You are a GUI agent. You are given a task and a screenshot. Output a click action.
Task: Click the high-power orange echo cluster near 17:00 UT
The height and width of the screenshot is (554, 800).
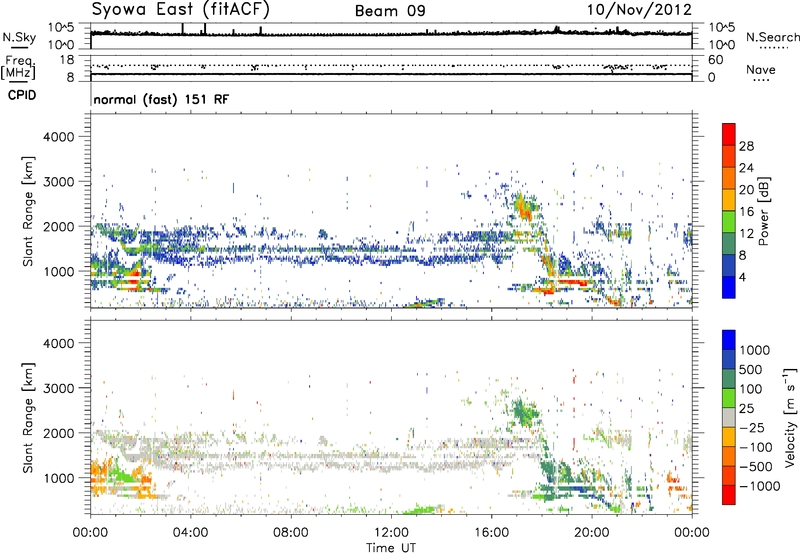click(523, 208)
